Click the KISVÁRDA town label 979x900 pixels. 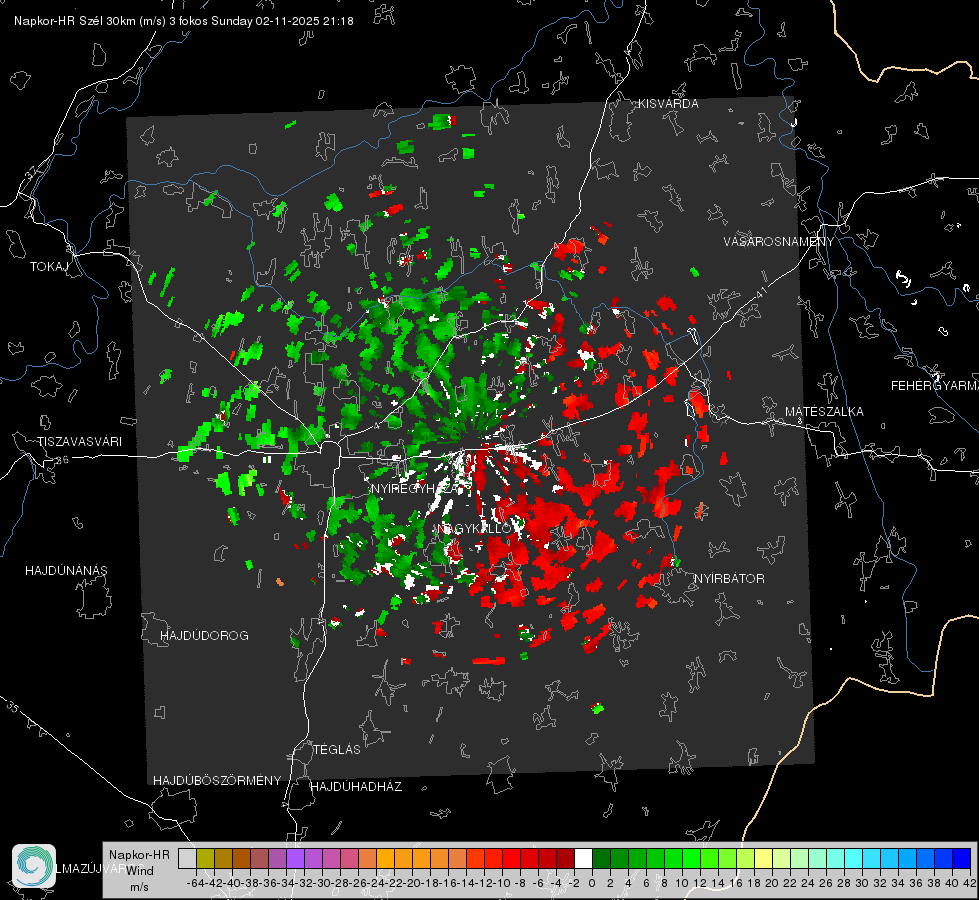click(x=668, y=104)
